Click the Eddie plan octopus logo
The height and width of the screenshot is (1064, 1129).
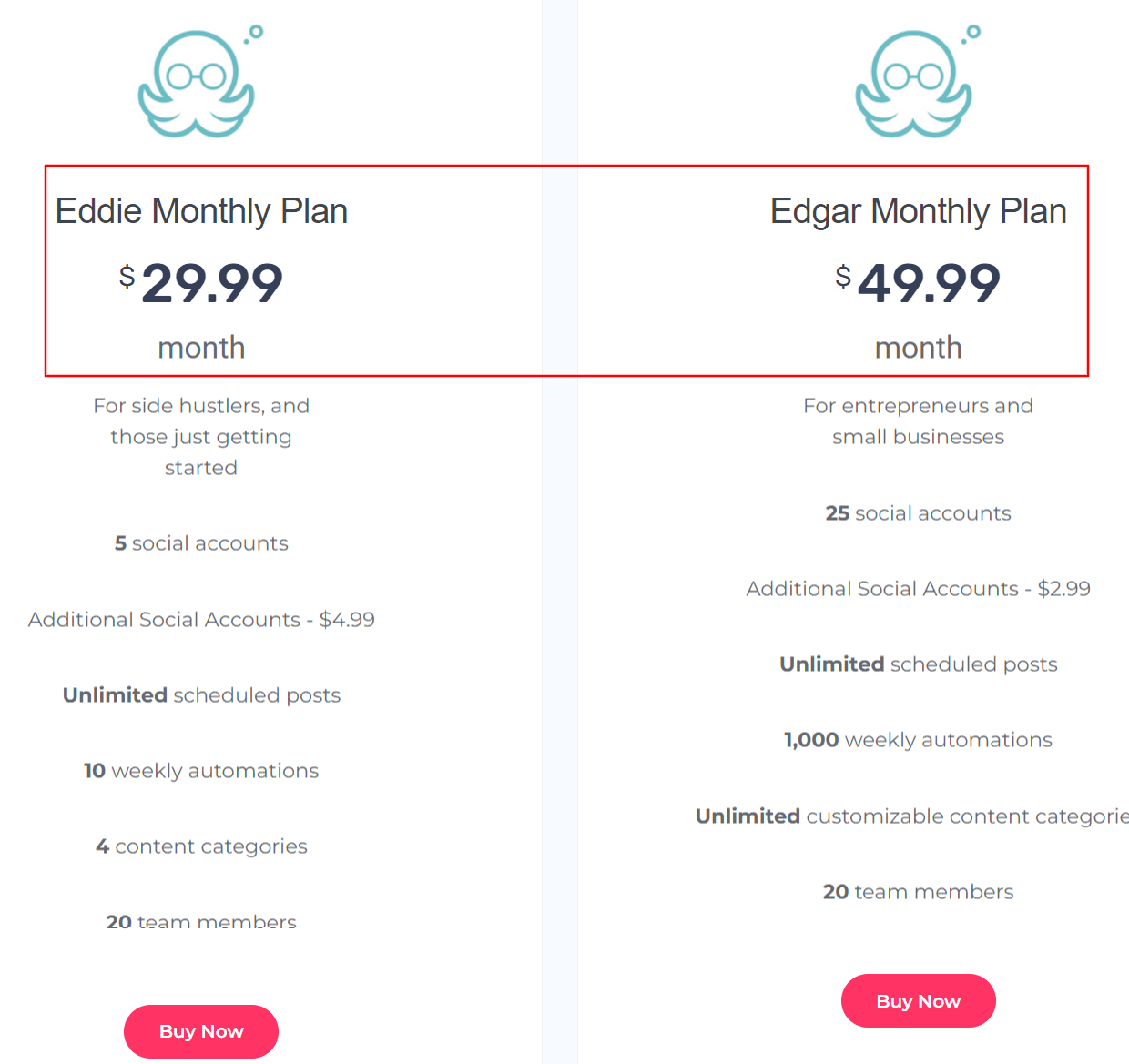point(197,83)
